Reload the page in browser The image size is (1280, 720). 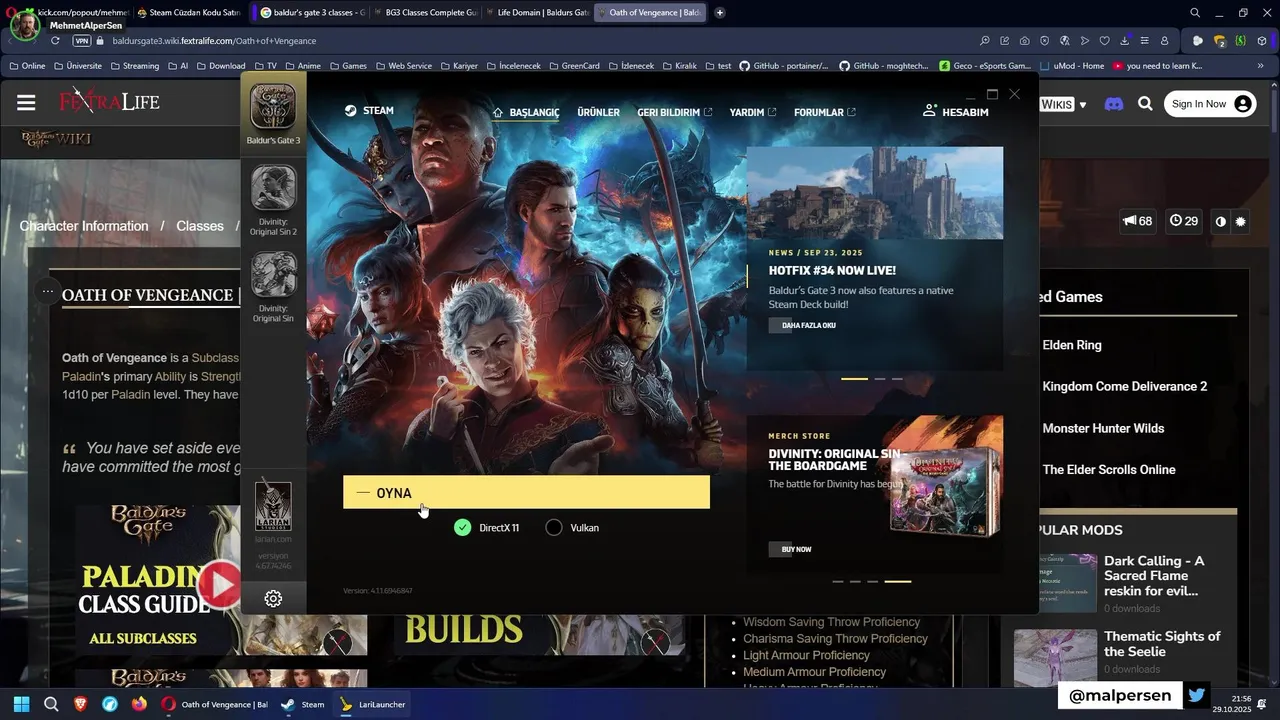coord(55,41)
